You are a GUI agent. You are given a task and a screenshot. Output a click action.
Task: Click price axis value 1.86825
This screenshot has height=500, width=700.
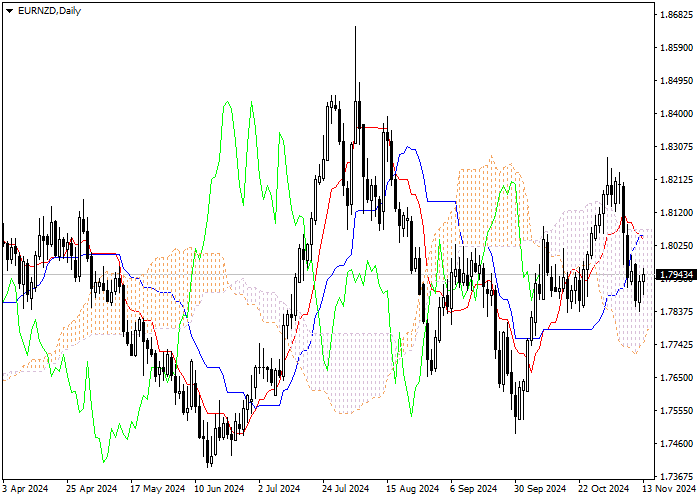click(676, 15)
